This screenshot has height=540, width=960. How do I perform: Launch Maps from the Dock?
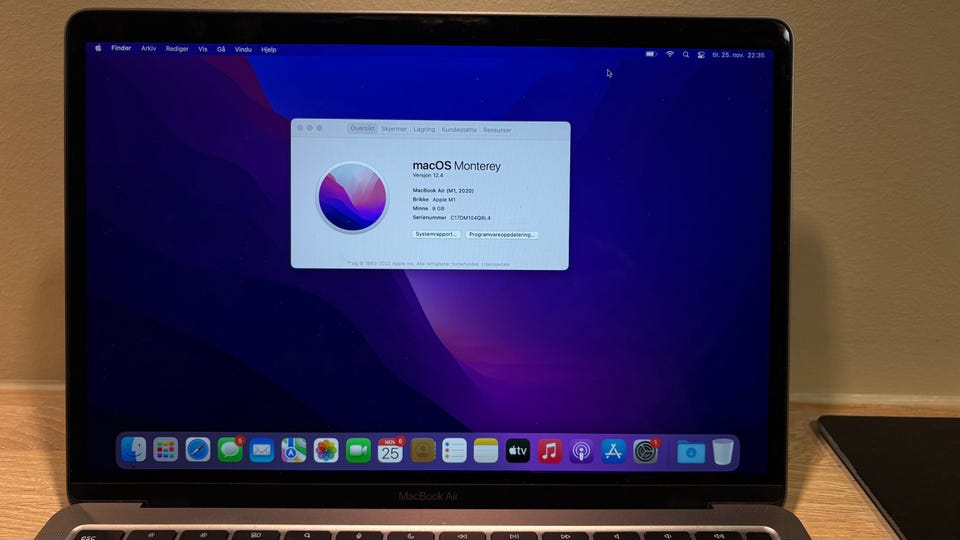[x=294, y=451]
